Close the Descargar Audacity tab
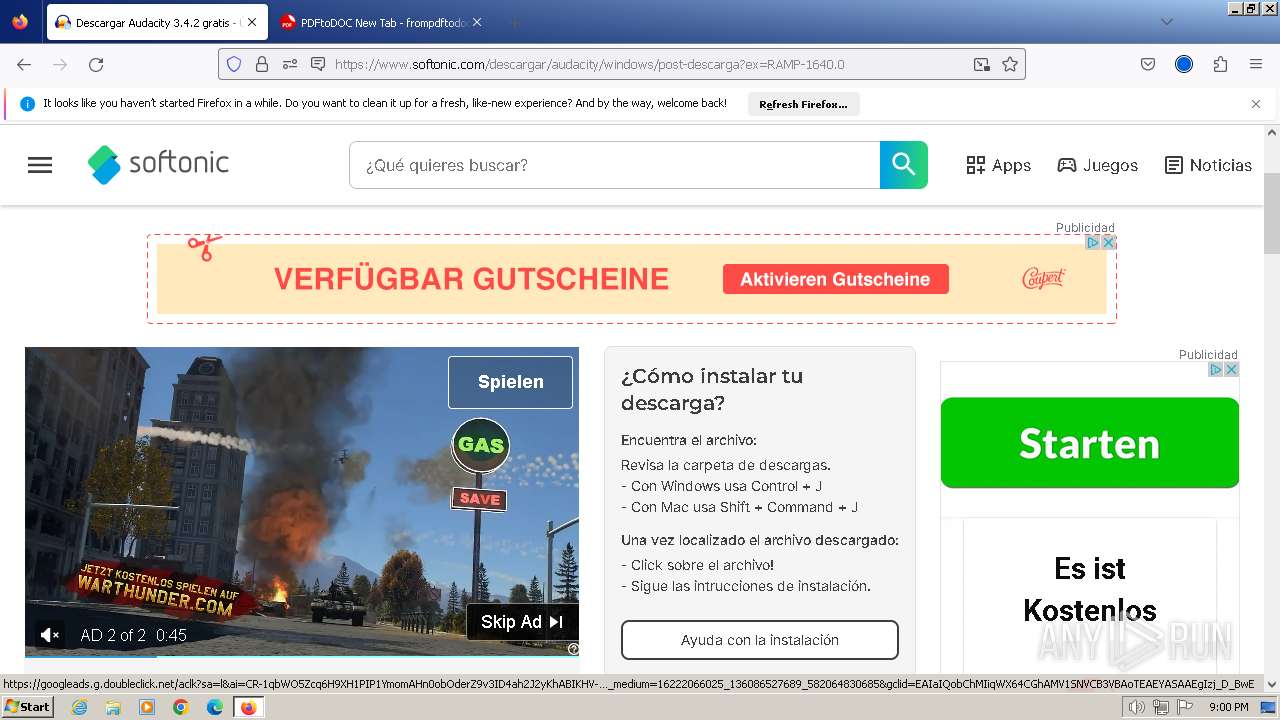The height and width of the screenshot is (720, 1280). [252, 22]
